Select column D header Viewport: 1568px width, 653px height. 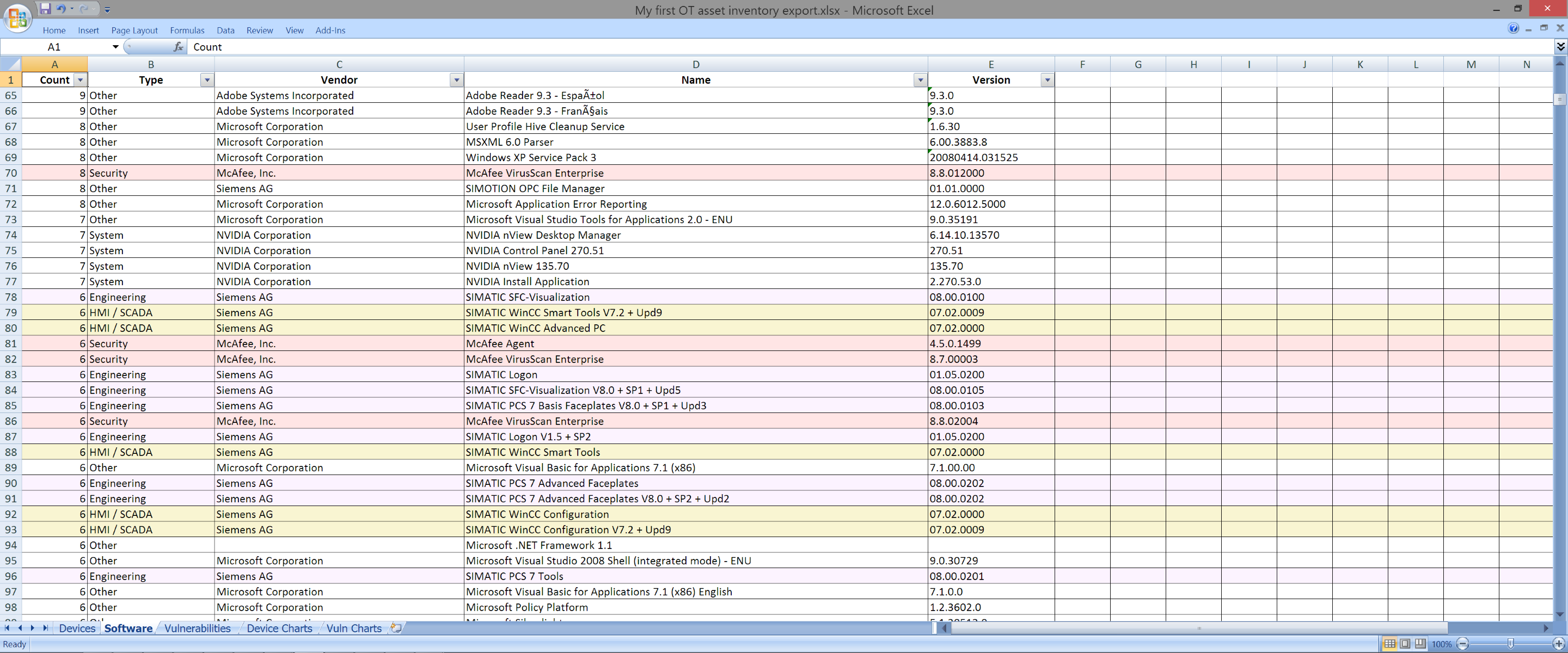pos(696,65)
